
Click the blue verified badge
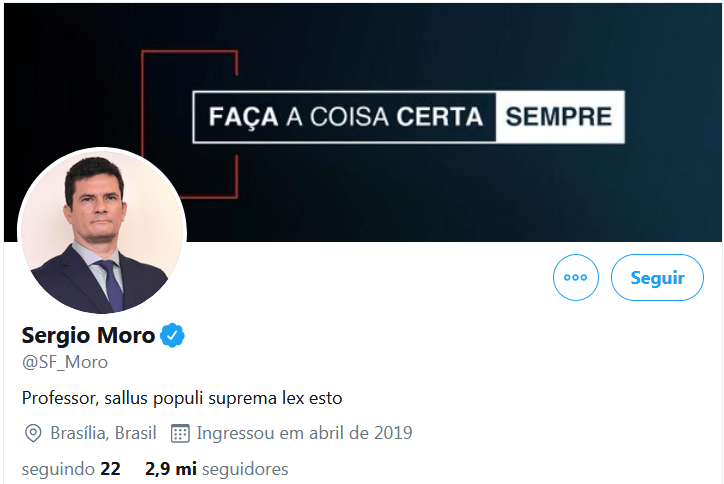tap(173, 336)
